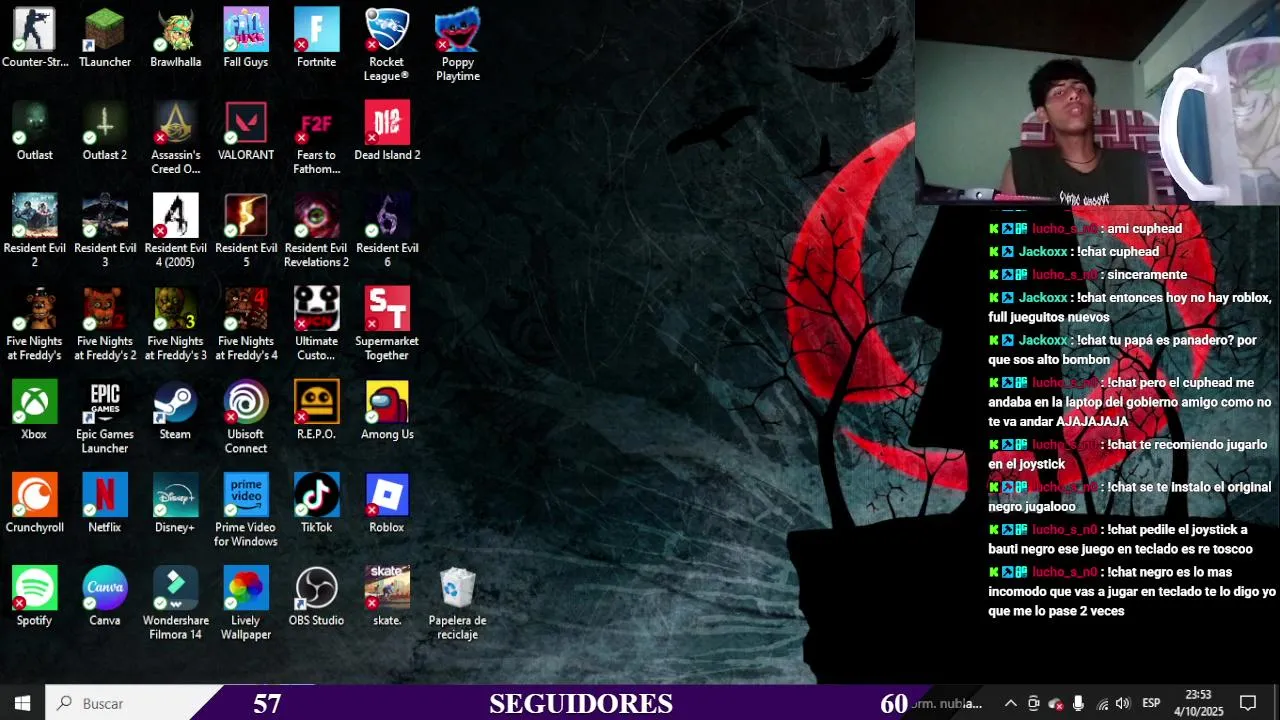
Task: Select Five Nights at Freddy's 3 shortcut
Action: 175,324
